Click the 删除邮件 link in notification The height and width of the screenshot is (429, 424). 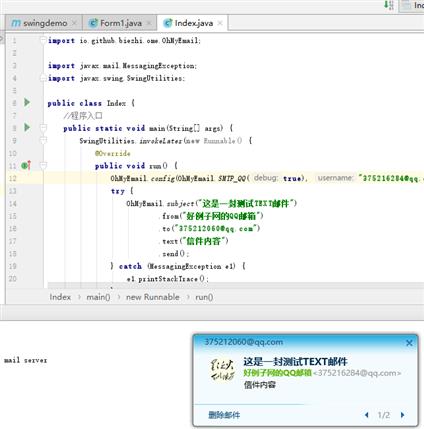pos(224,415)
